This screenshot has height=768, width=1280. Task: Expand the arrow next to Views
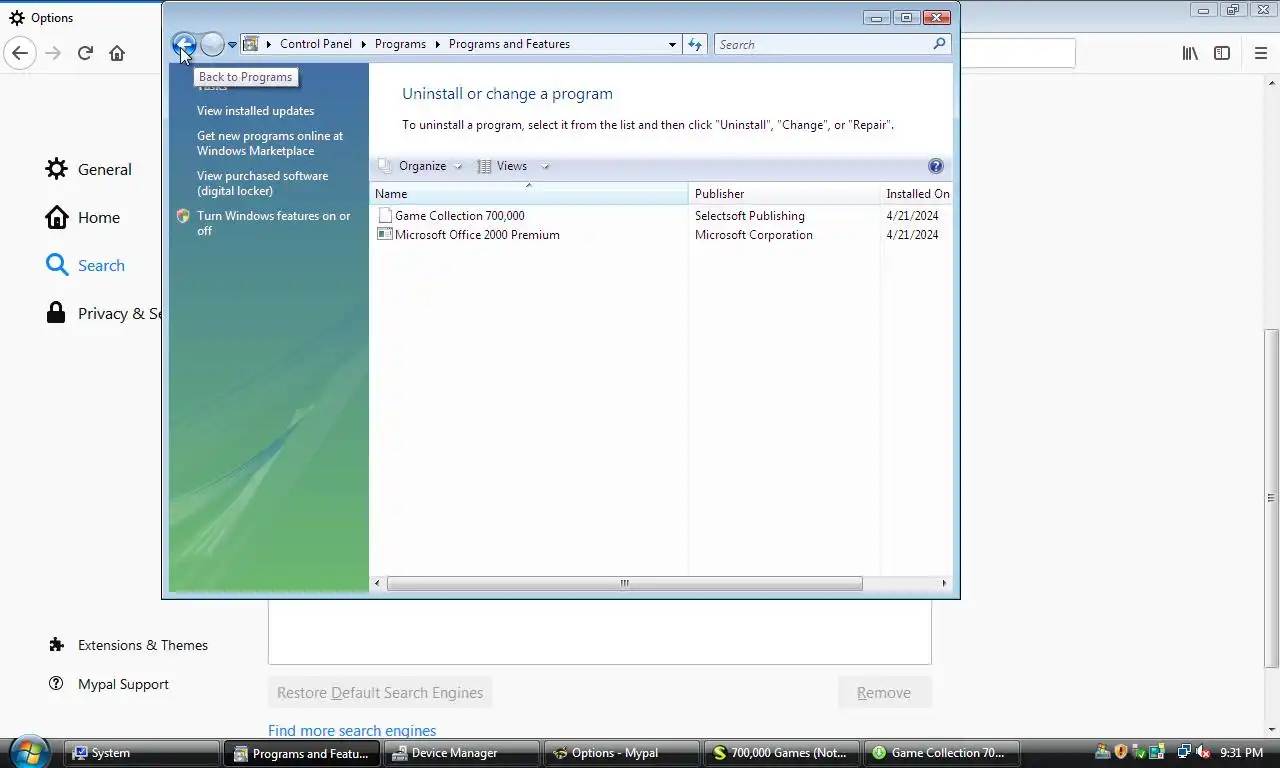[545, 166]
